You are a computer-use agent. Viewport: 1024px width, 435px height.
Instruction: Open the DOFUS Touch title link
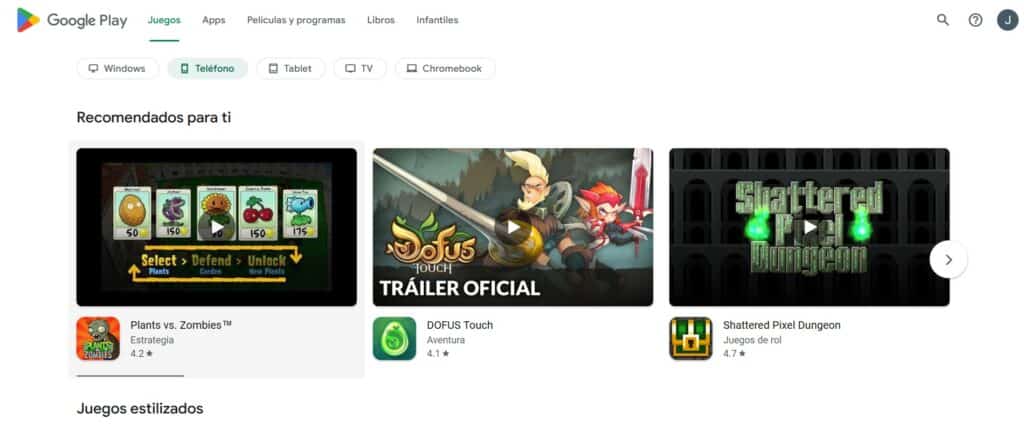tap(460, 325)
